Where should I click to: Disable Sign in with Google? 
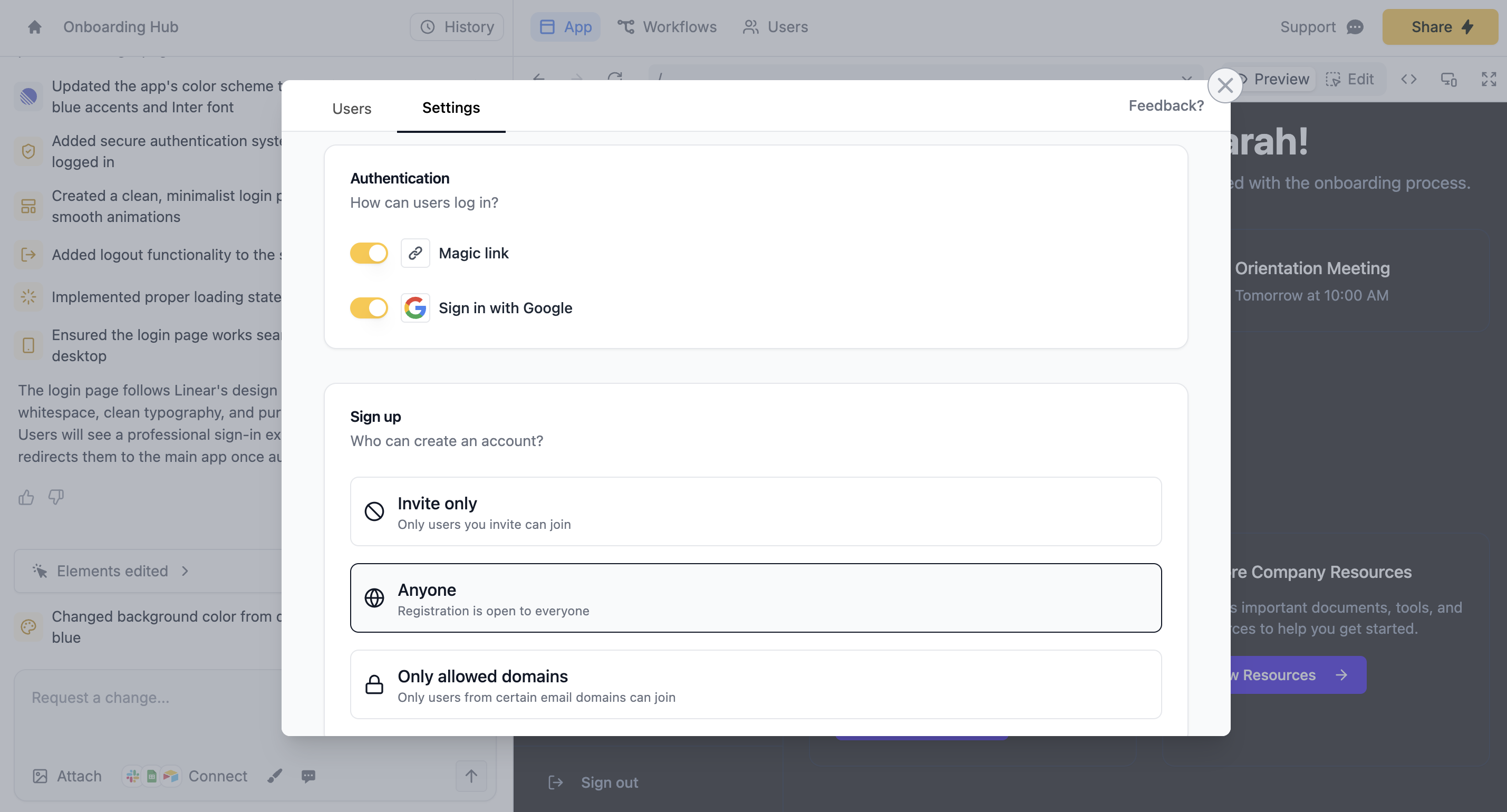[x=369, y=308]
